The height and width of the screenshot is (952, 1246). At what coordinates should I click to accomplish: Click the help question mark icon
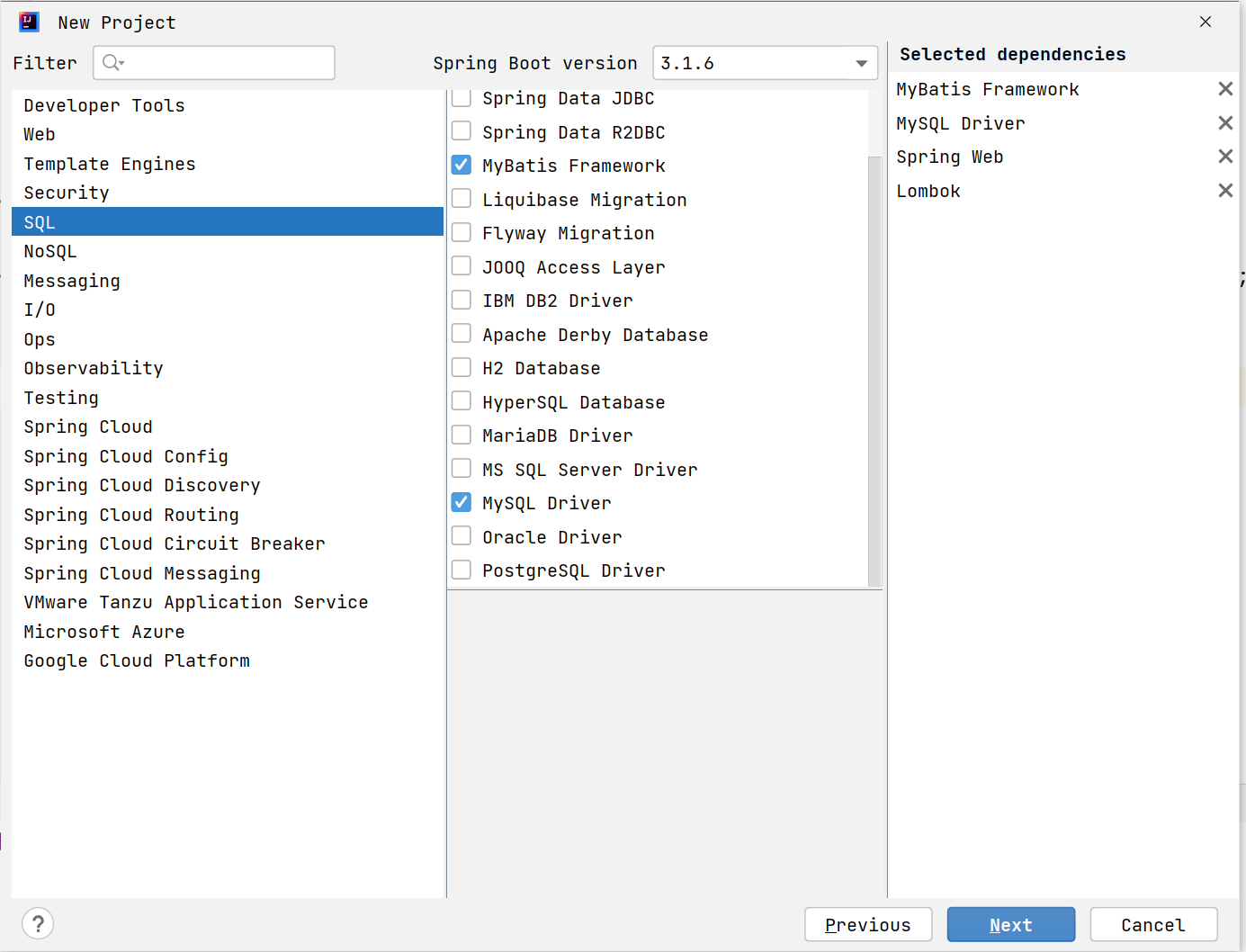coord(38,924)
